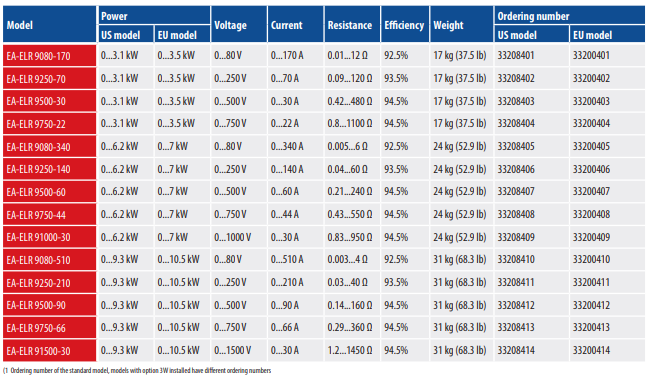The image size is (648, 385).
Task: Select the 0...1000 V voltage cell
Action: tap(239, 237)
